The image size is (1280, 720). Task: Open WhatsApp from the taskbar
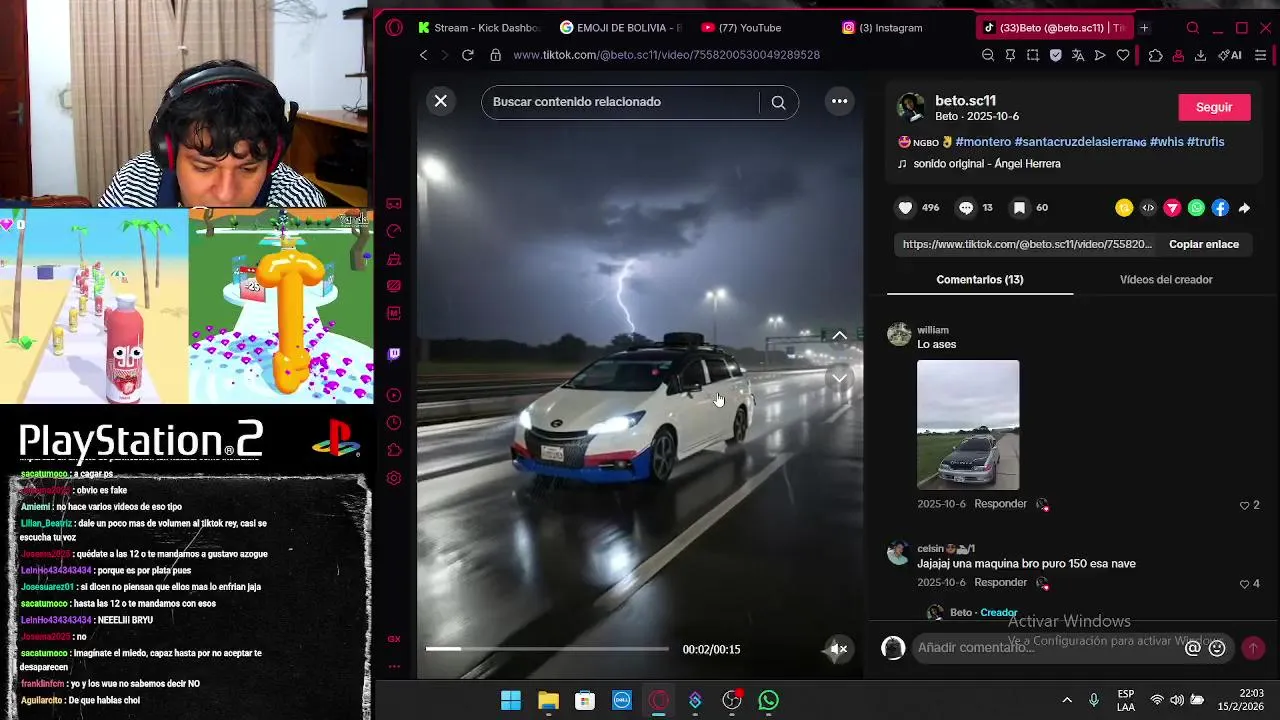pyautogui.click(x=768, y=700)
